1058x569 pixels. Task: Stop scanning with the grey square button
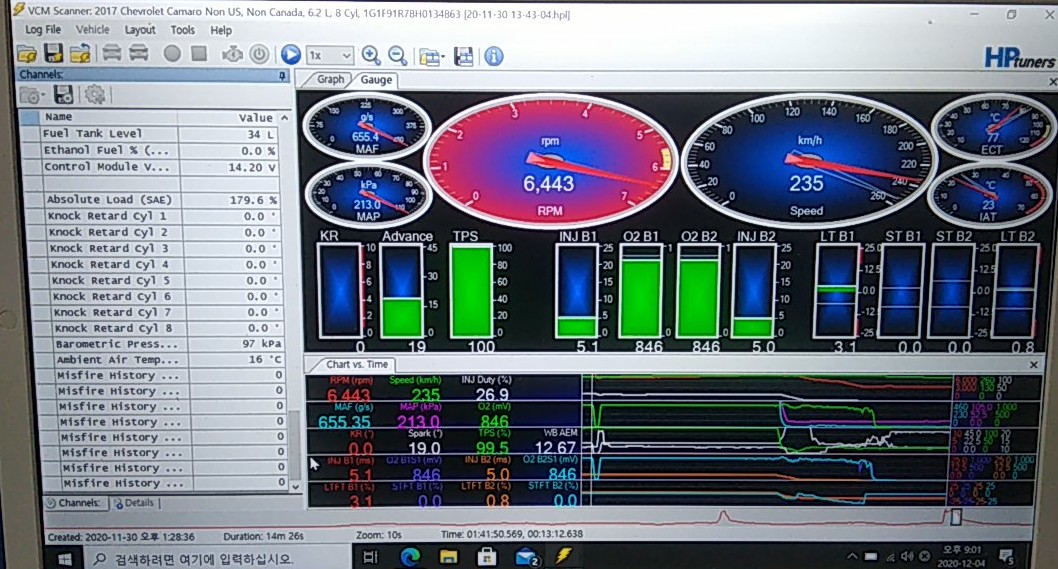click(198, 53)
